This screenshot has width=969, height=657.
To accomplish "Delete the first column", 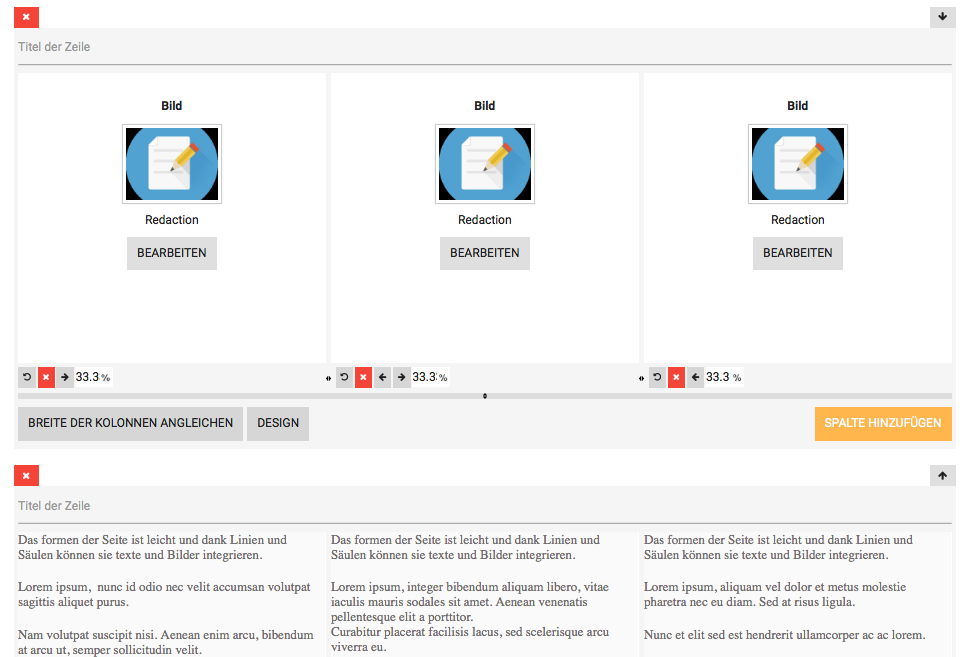I will point(46,377).
